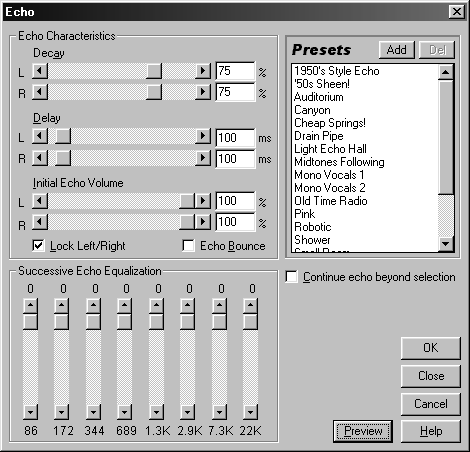Click right arrow of Decay L slider
The width and height of the screenshot is (470, 452).
(x=203, y=71)
